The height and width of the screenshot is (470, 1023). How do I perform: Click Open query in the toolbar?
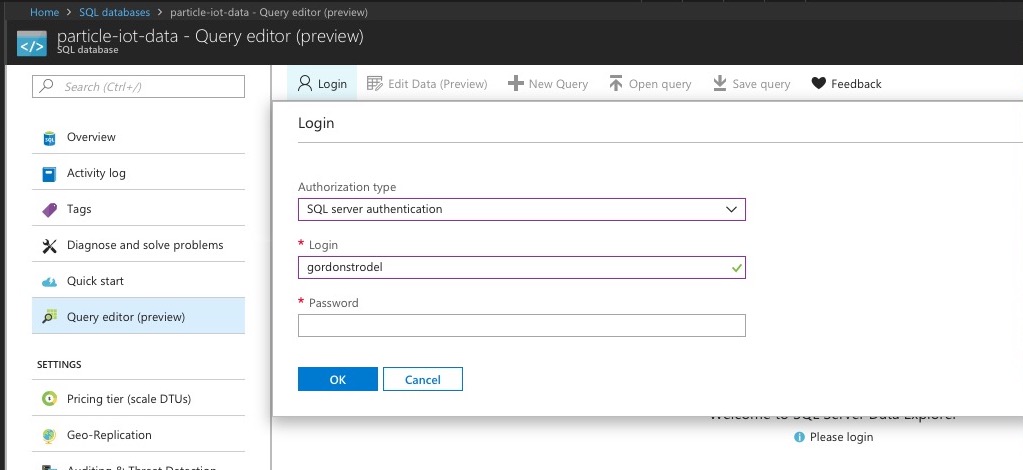[x=650, y=84]
